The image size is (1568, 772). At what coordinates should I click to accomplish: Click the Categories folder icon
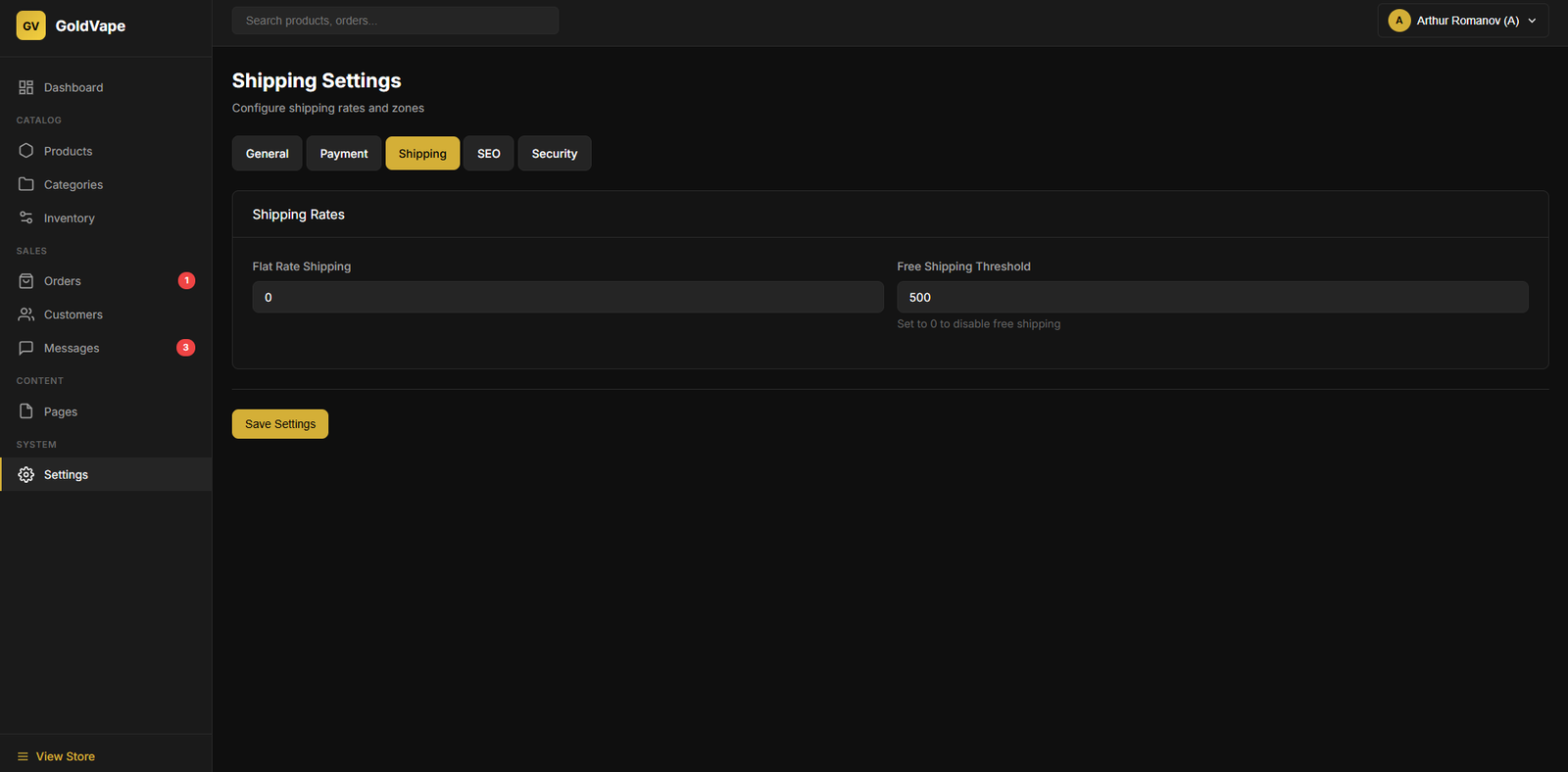[x=26, y=184]
